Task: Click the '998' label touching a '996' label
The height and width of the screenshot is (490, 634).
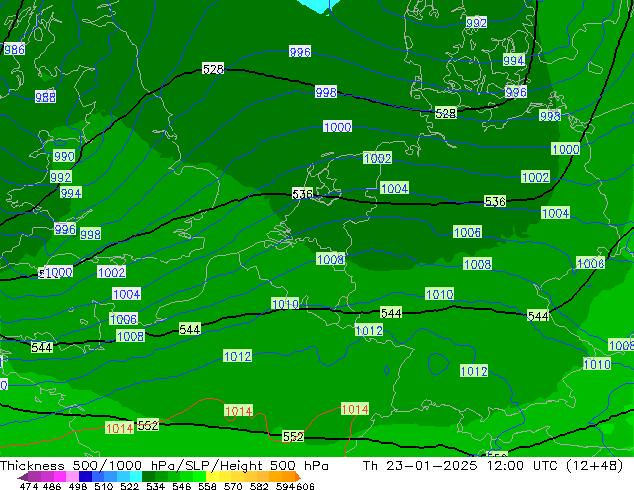Action: [x=90, y=234]
